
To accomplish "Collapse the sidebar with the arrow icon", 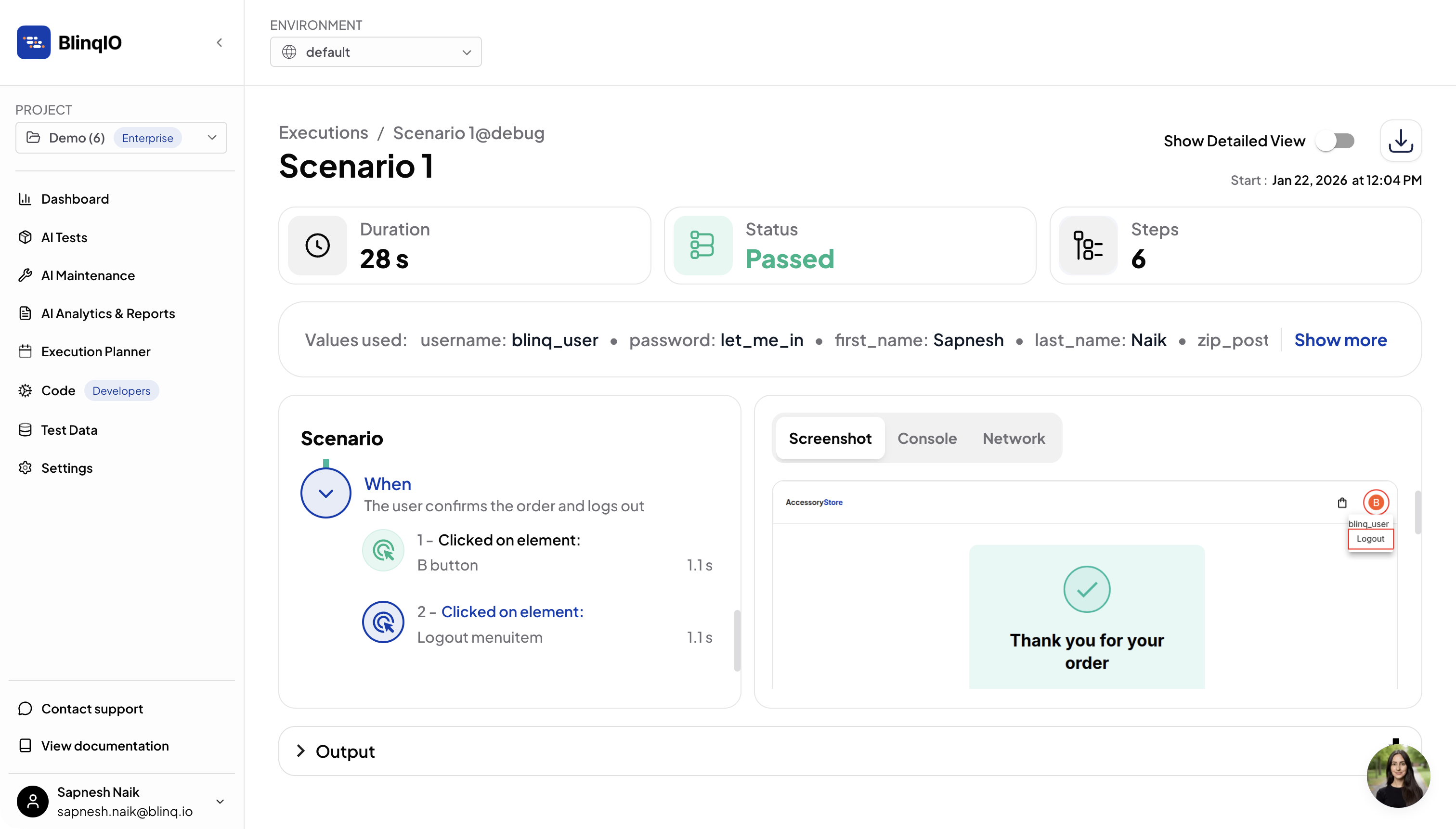I will pos(219,42).
